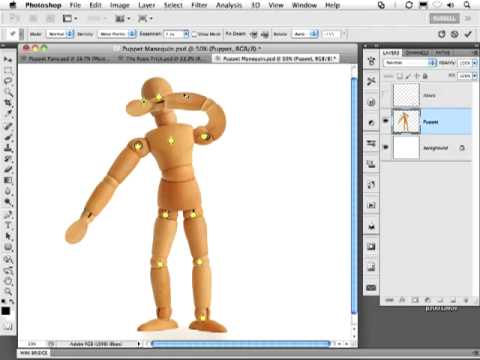
Task: Click the Delete Layer trash icon
Action: (x=466, y=300)
